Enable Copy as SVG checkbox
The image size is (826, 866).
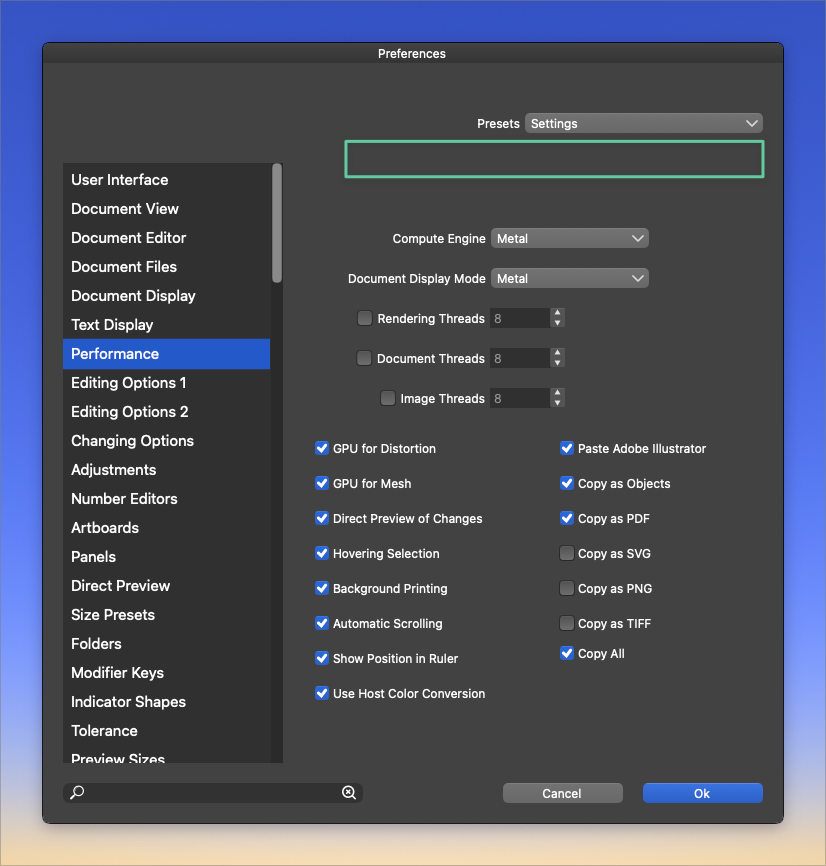click(567, 554)
